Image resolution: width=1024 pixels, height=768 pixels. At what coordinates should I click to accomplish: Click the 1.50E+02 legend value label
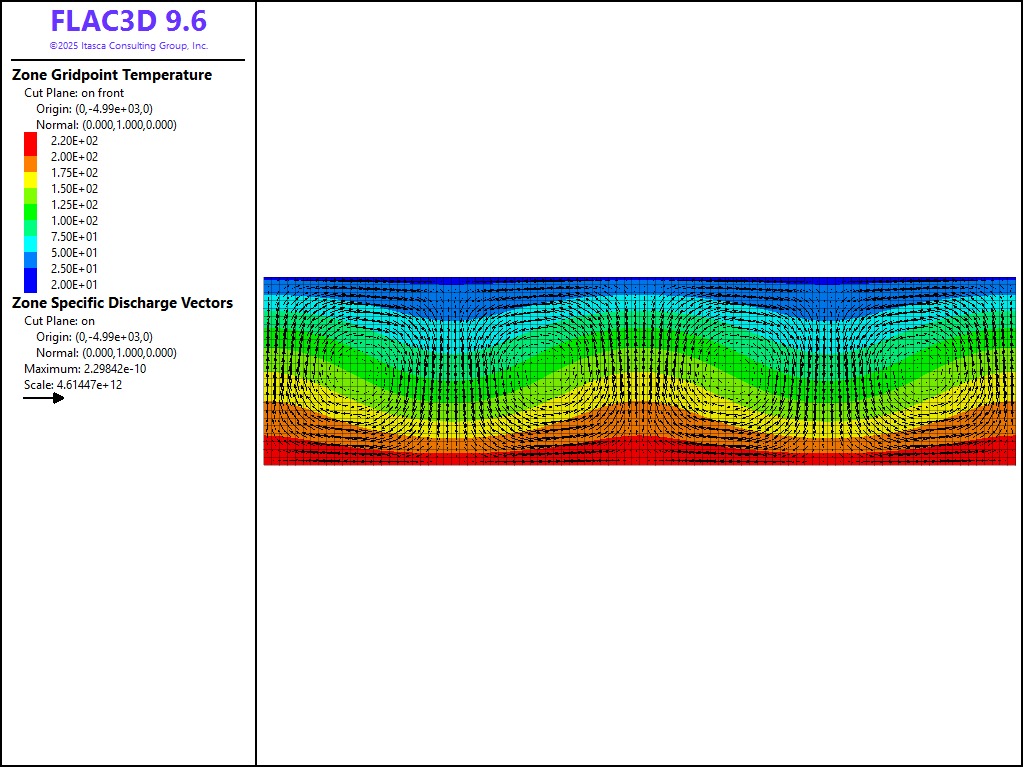coord(75,189)
